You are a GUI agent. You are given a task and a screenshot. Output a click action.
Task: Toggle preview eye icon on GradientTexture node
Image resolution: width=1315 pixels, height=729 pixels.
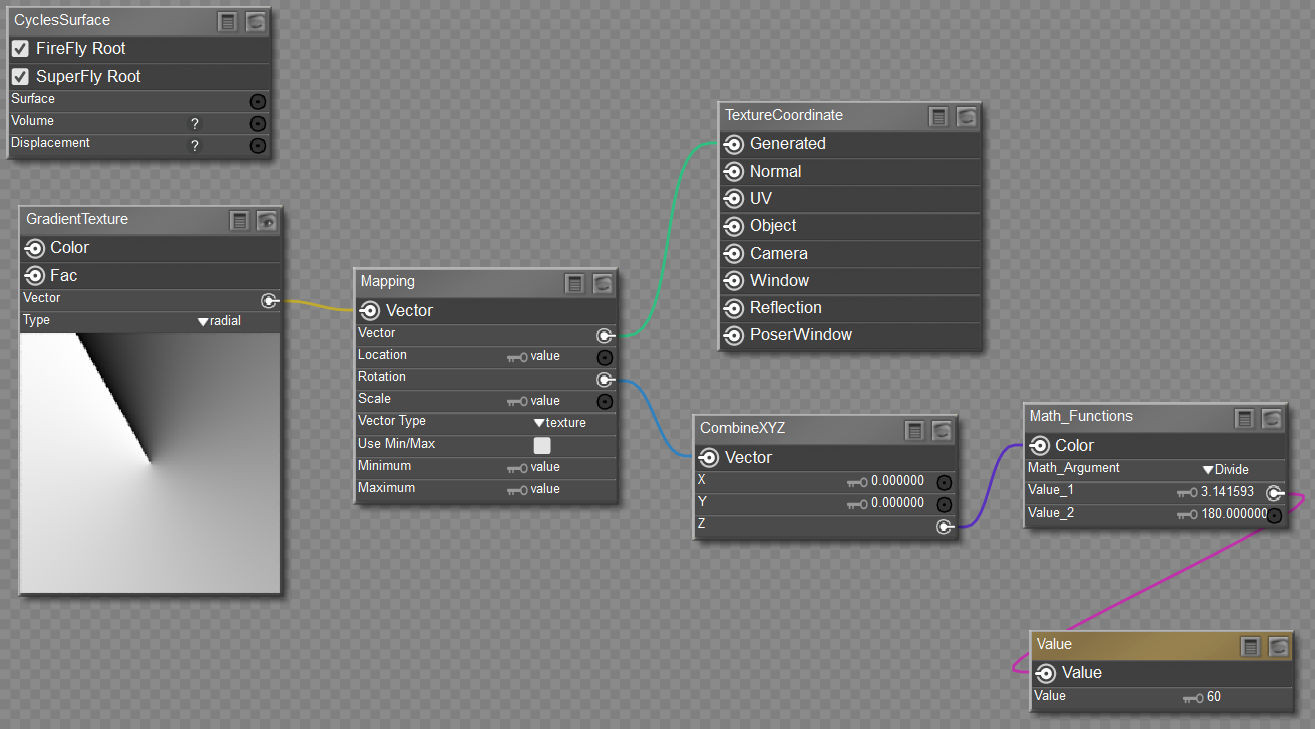point(266,221)
